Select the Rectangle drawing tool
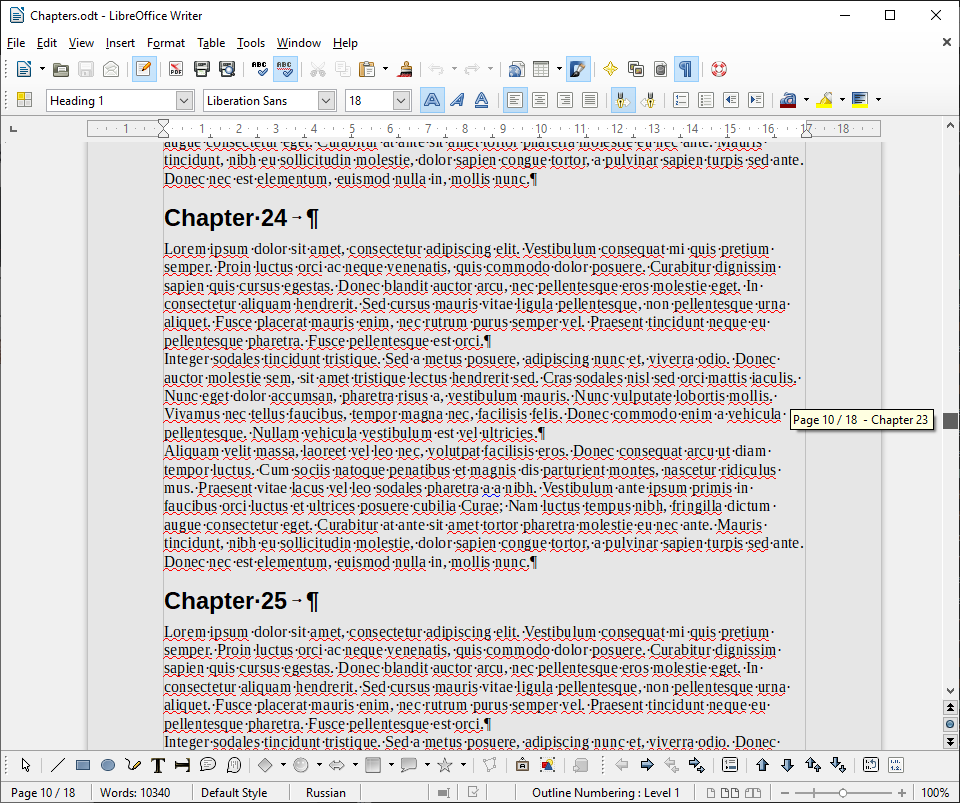 [81, 765]
